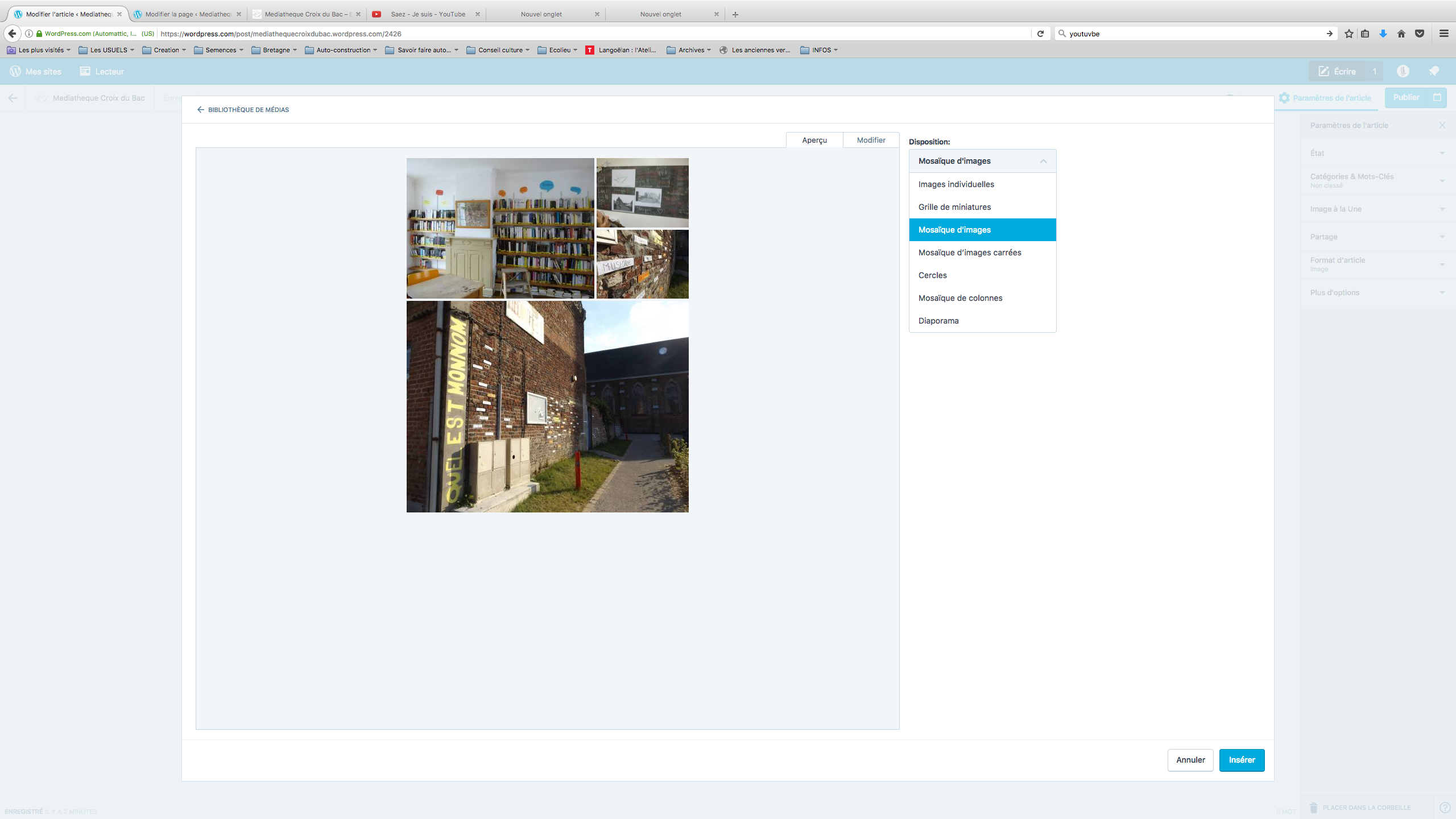Click the Annuler button
Screen dimensions: 1456x819
[x=1190, y=760]
